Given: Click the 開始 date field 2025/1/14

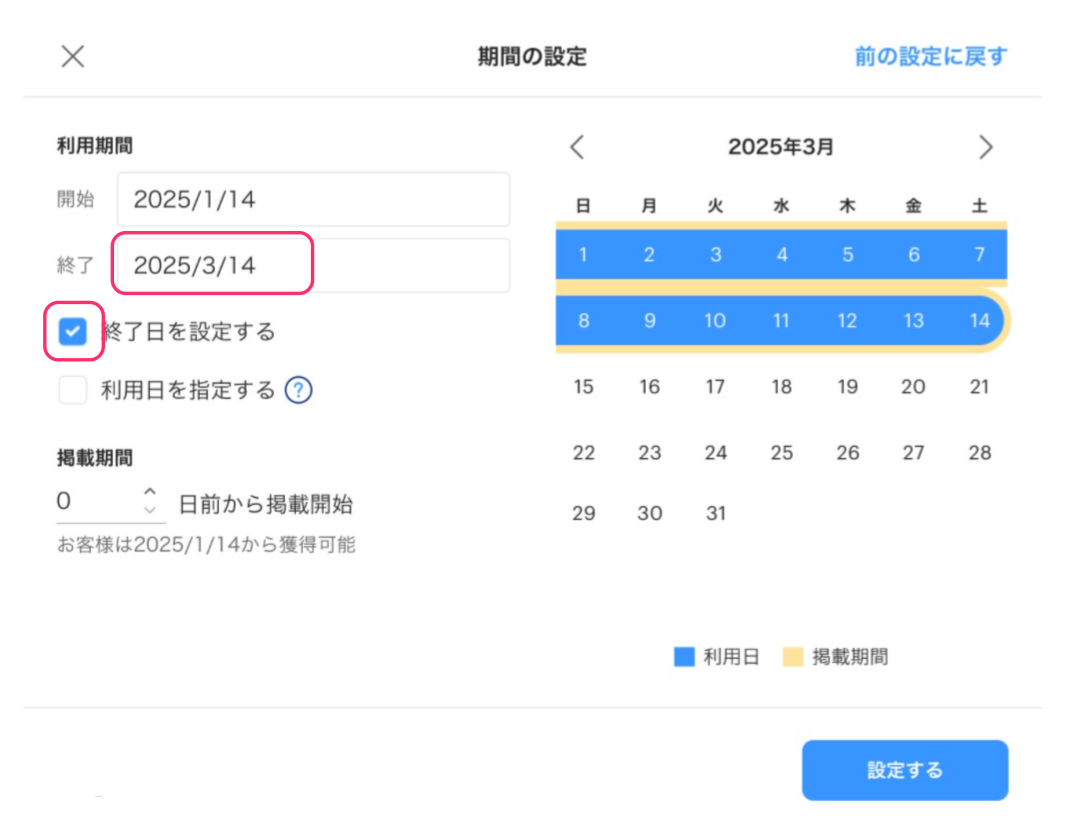Looking at the screenshot, I should click(313, 199).
